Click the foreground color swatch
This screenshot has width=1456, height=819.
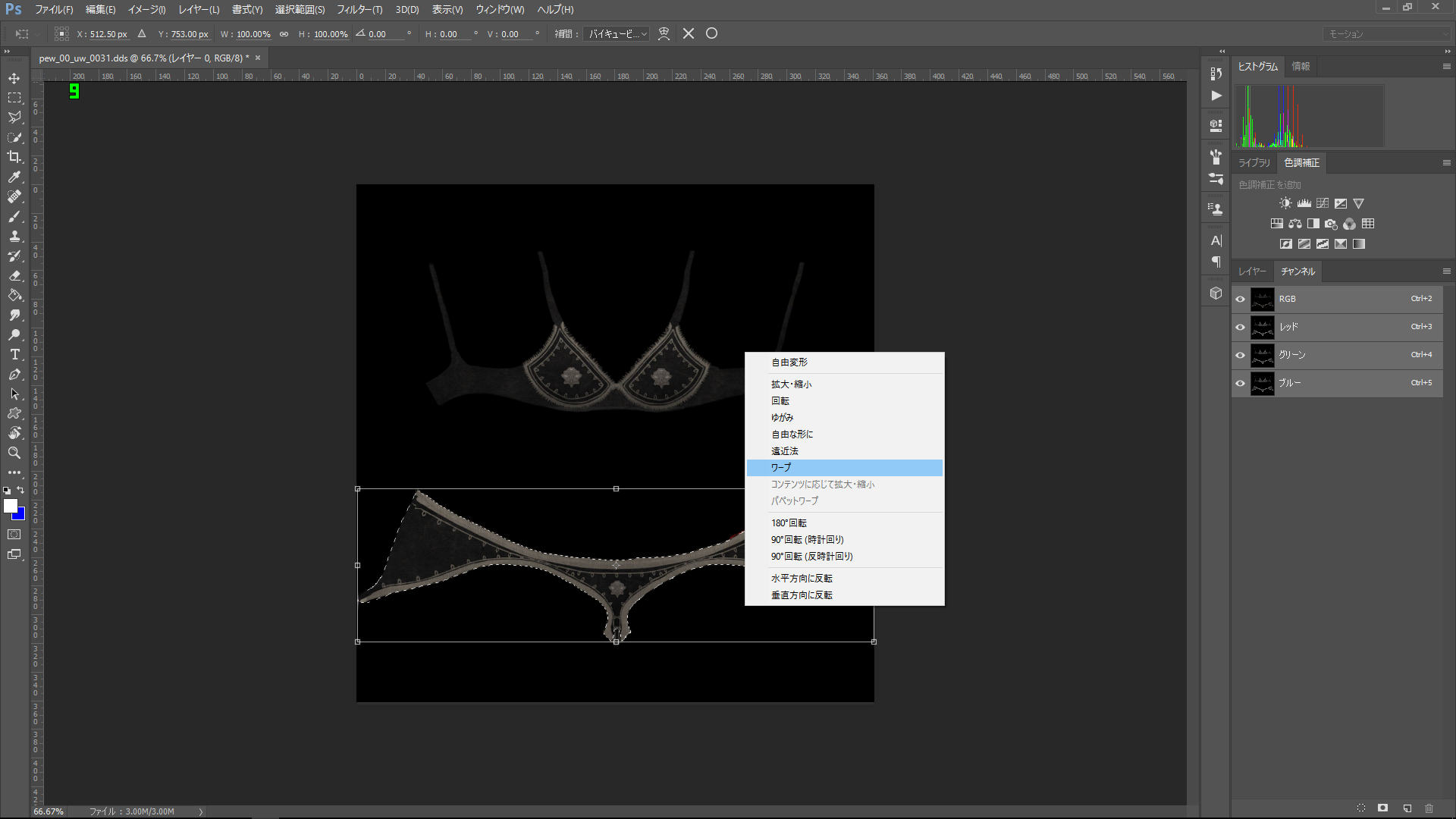point(10,506)
